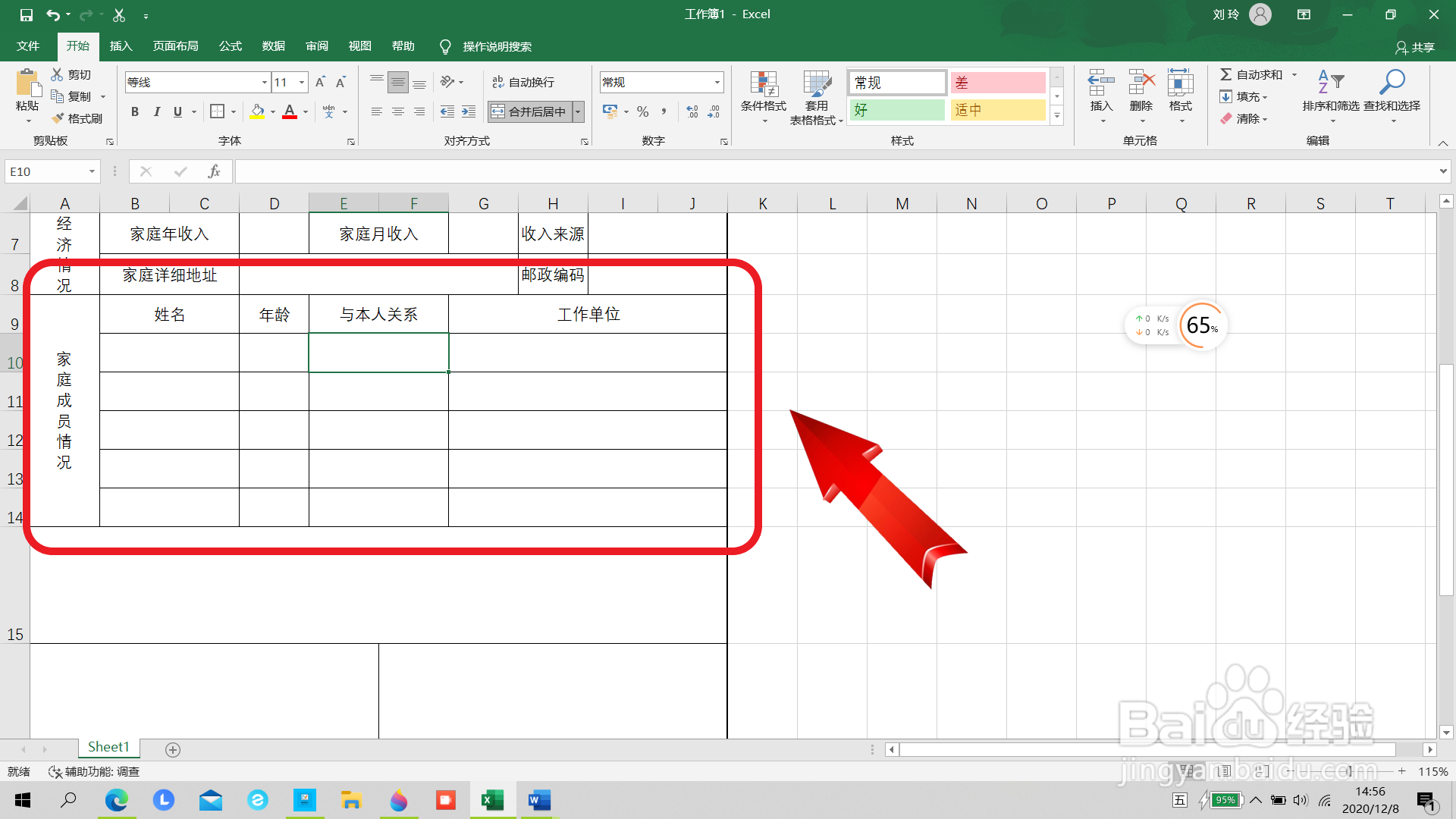Click the 共享 share button

1415,47
